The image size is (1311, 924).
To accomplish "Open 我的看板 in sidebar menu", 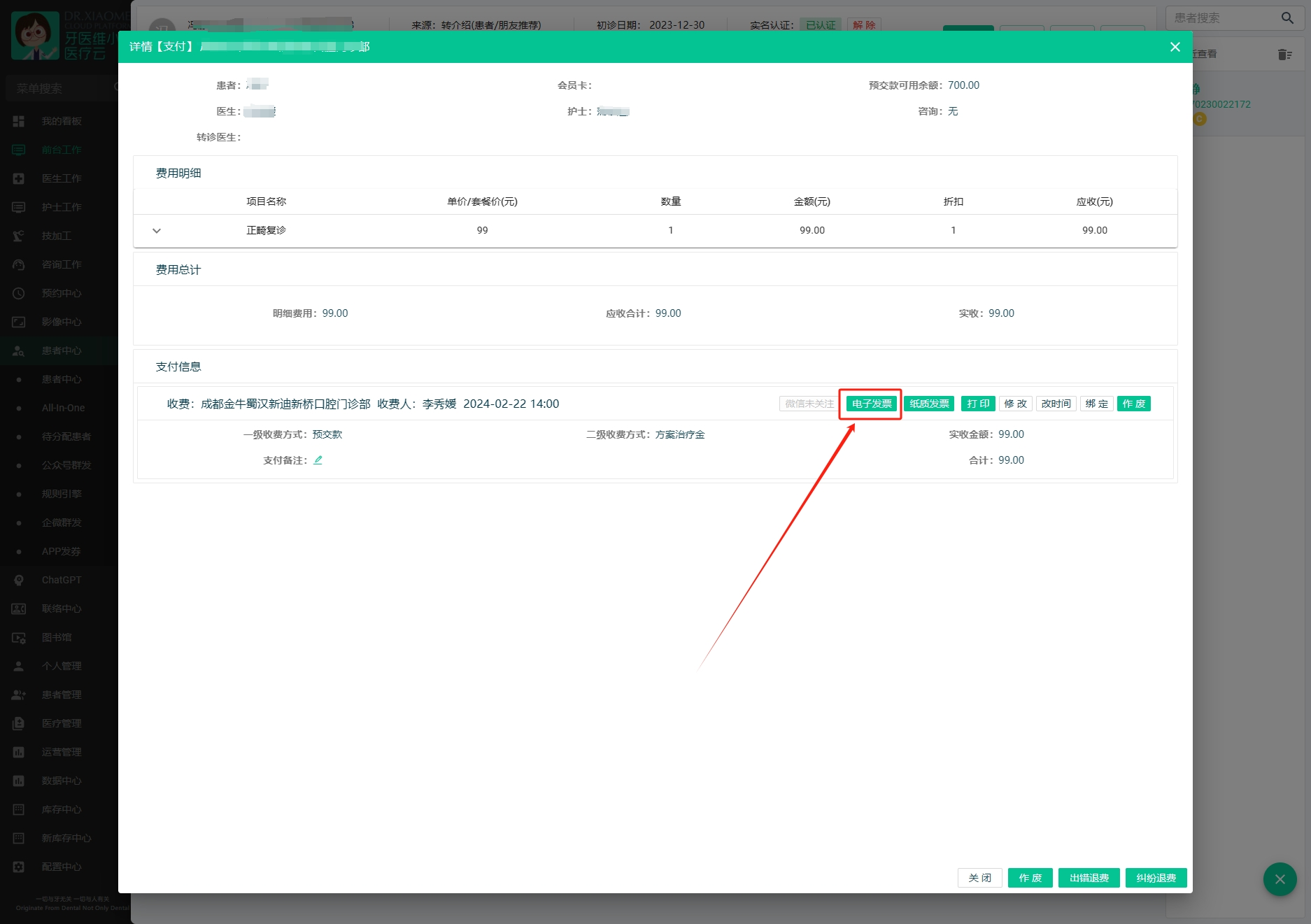I will coord(62,121).
